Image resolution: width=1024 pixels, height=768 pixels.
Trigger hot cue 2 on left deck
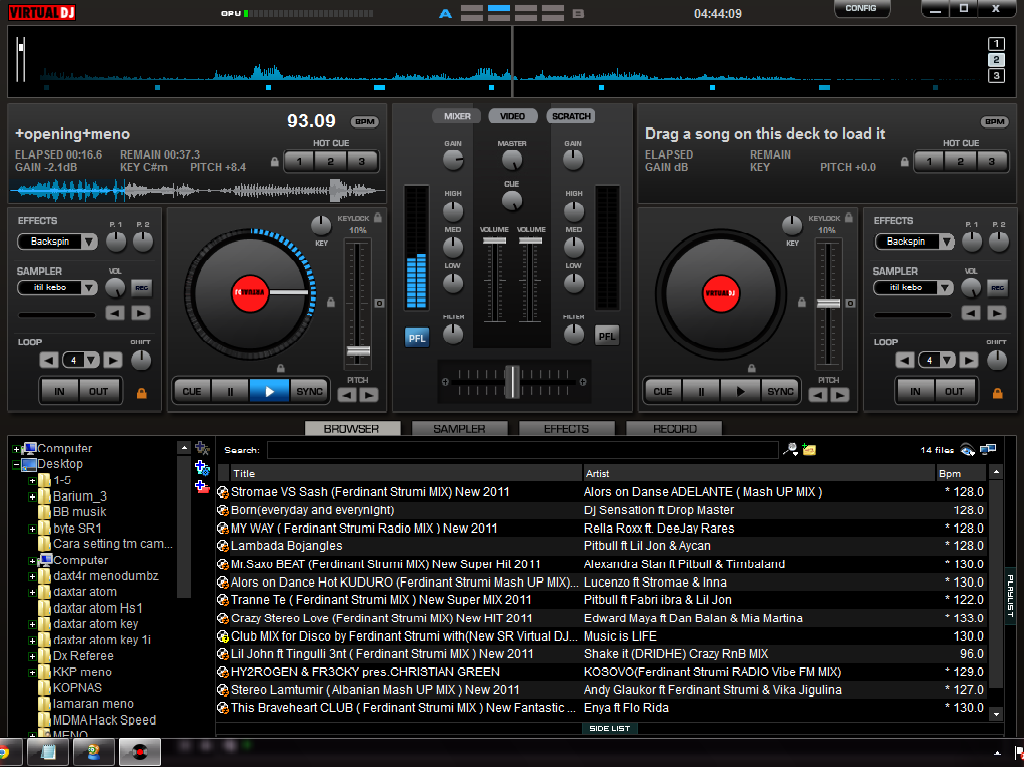[x=330, y=161]
